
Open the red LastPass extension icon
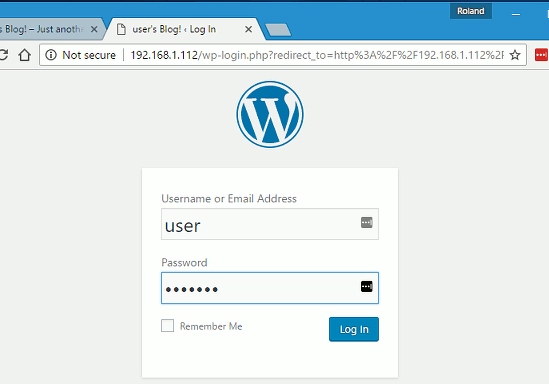tap(541, 55)
